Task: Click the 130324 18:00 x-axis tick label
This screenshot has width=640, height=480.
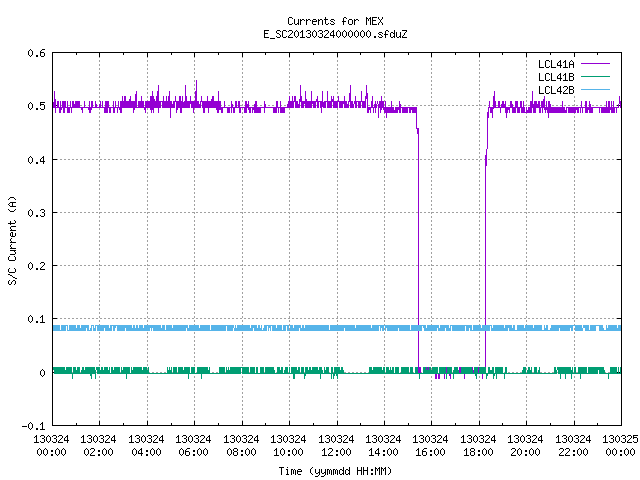Action: (x=478, y=446)
